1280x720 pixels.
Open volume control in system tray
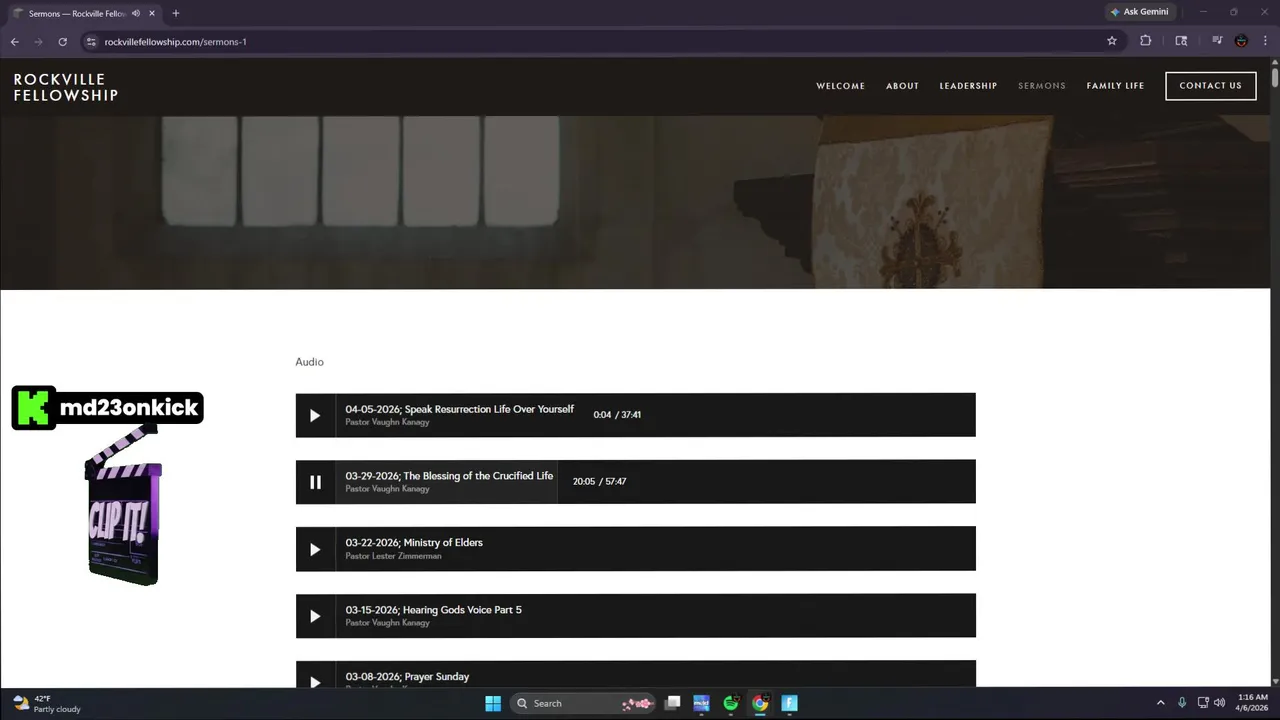1219,703
